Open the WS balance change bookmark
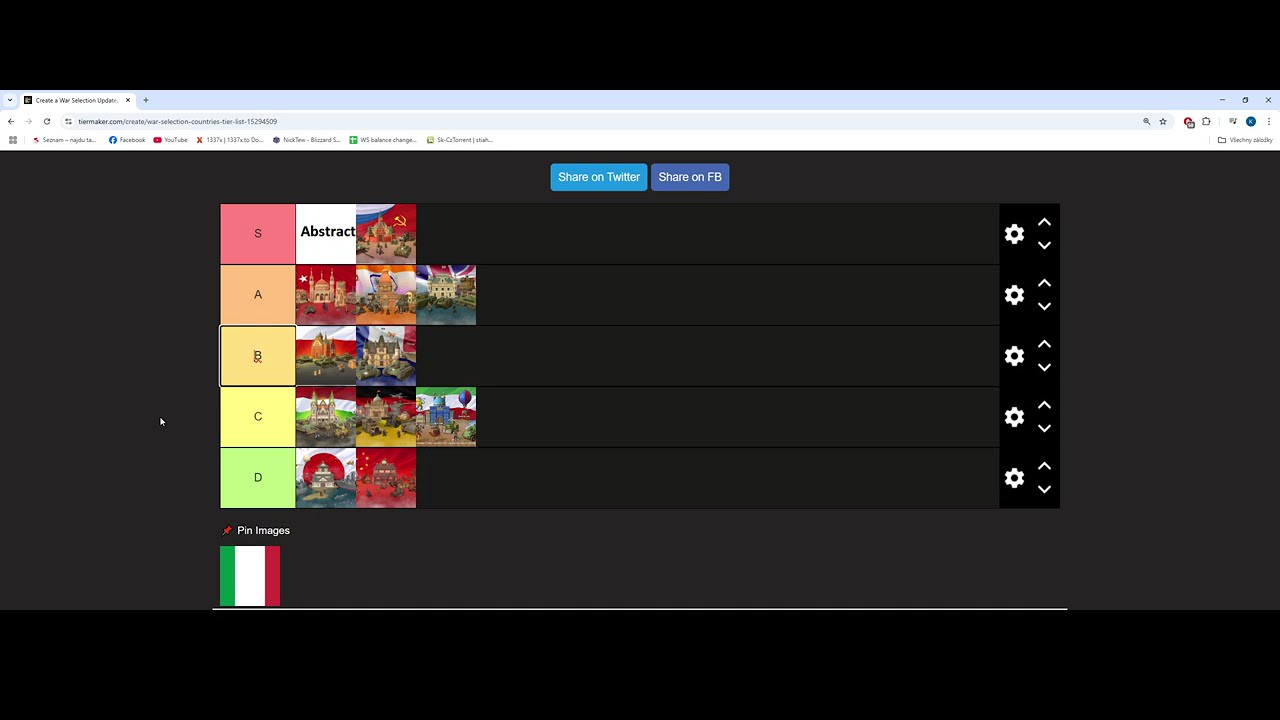The image size is (1280, 720). 383,140
